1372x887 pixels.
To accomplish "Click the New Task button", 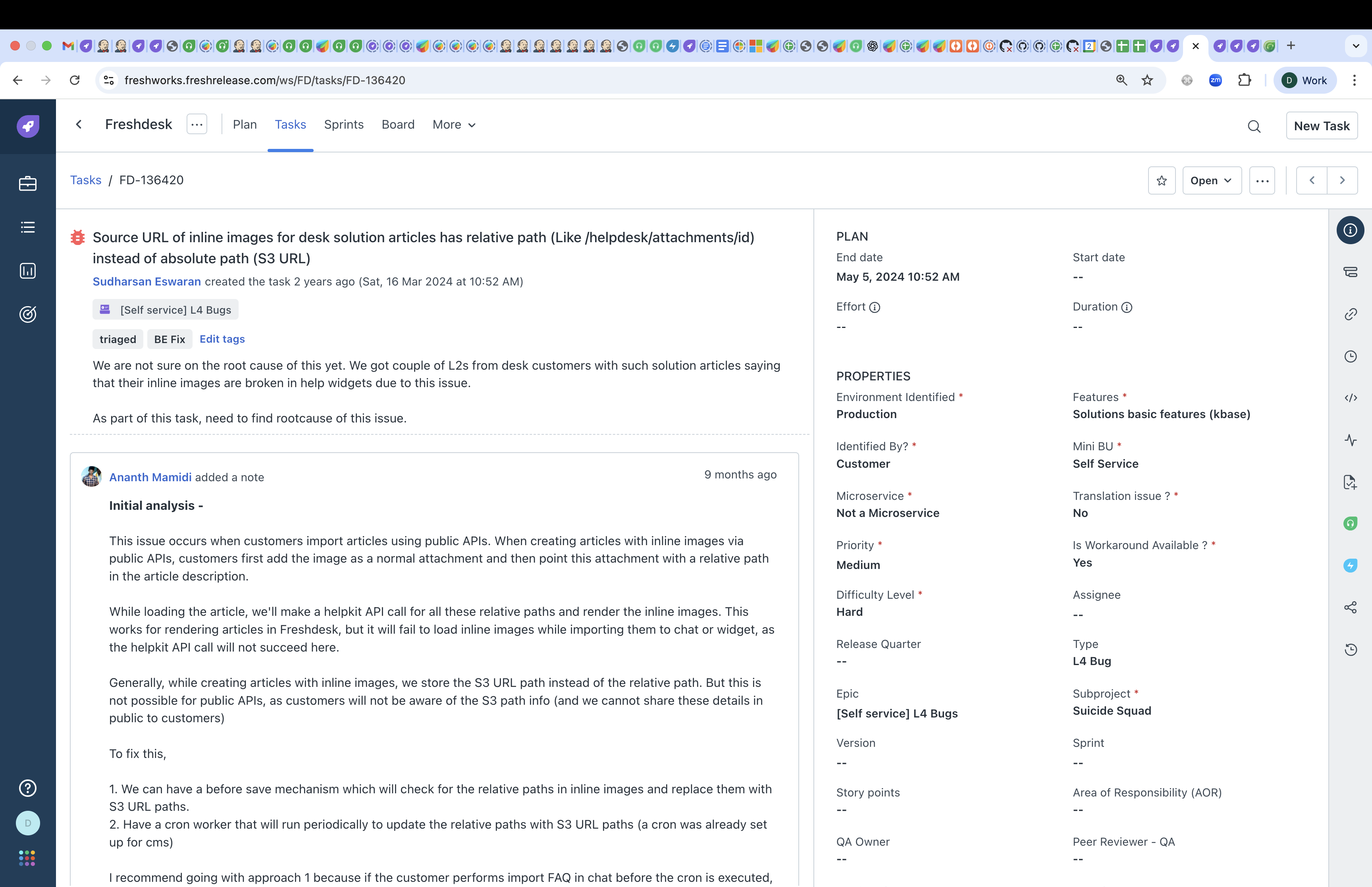I will click(x=1321, y=125).
